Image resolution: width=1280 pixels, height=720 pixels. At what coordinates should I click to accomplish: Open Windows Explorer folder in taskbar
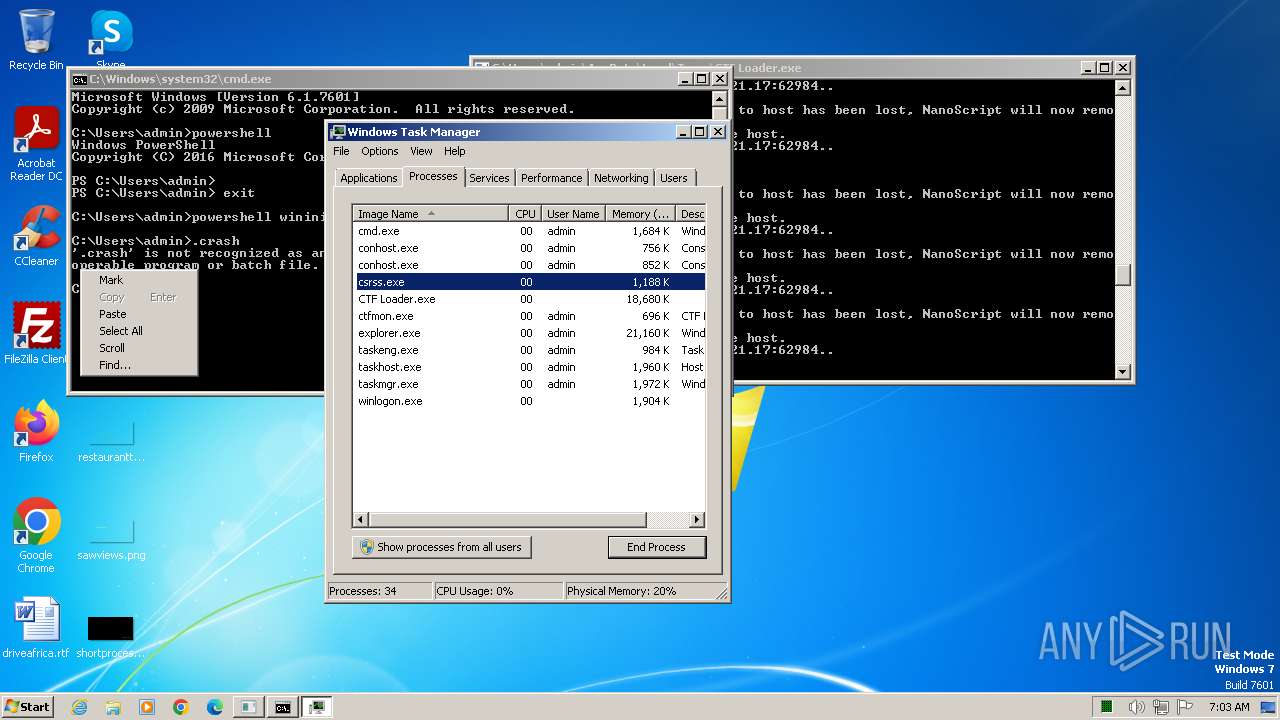113,707
